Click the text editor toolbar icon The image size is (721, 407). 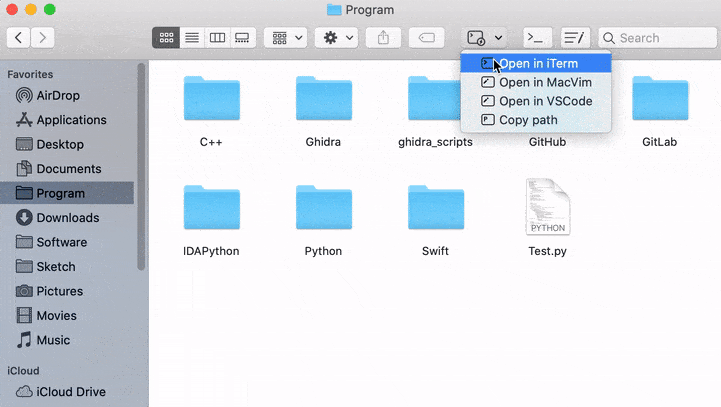click(x=575, y=38)
